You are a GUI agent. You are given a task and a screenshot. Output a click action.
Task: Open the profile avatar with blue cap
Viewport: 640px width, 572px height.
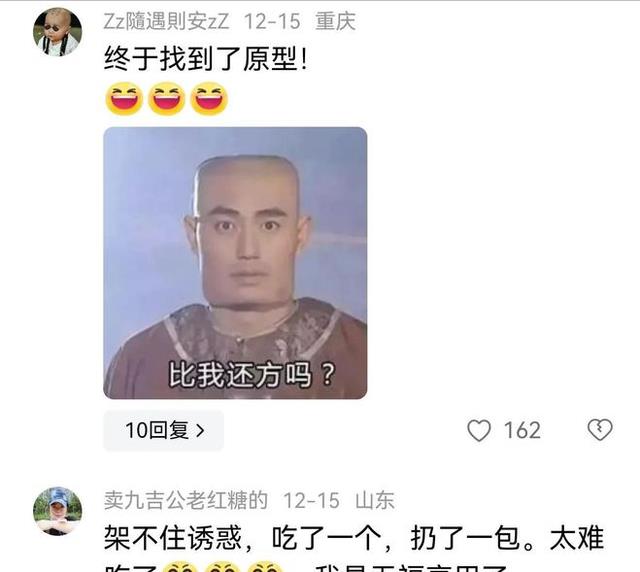[x=58, y=511]
